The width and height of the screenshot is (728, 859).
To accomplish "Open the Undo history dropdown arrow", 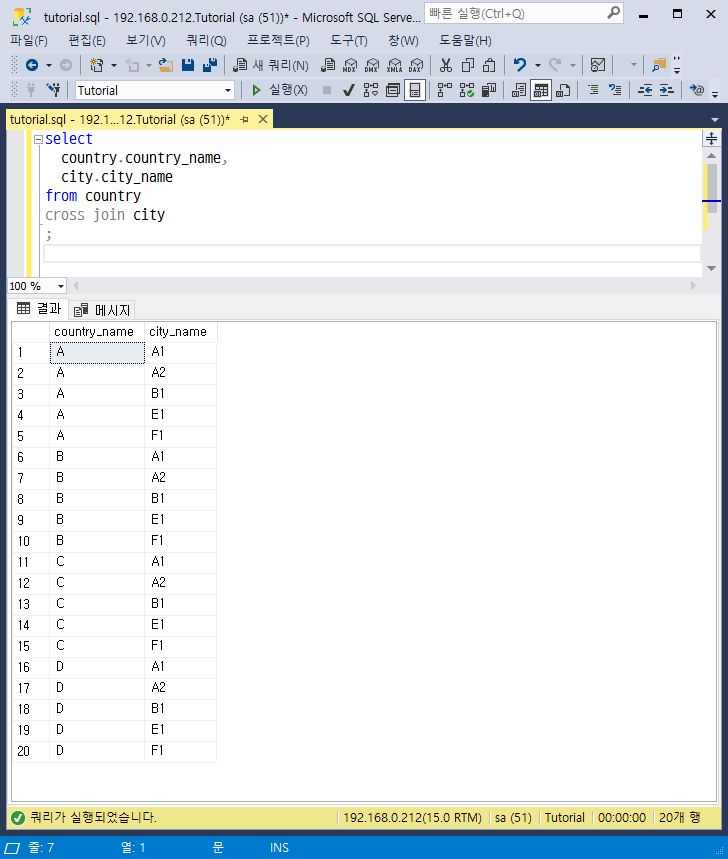I will (x=538, y=66).
